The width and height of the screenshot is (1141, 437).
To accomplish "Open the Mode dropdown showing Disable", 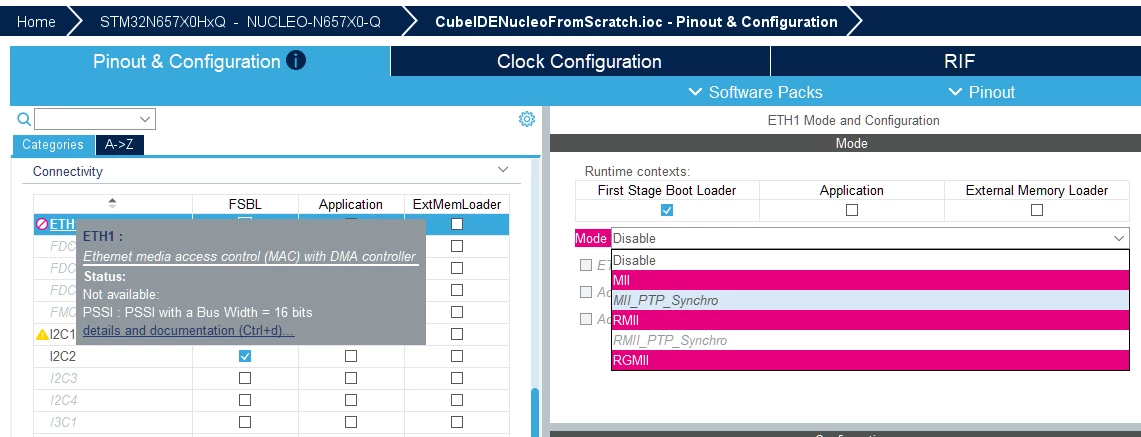I will [870, 238].
